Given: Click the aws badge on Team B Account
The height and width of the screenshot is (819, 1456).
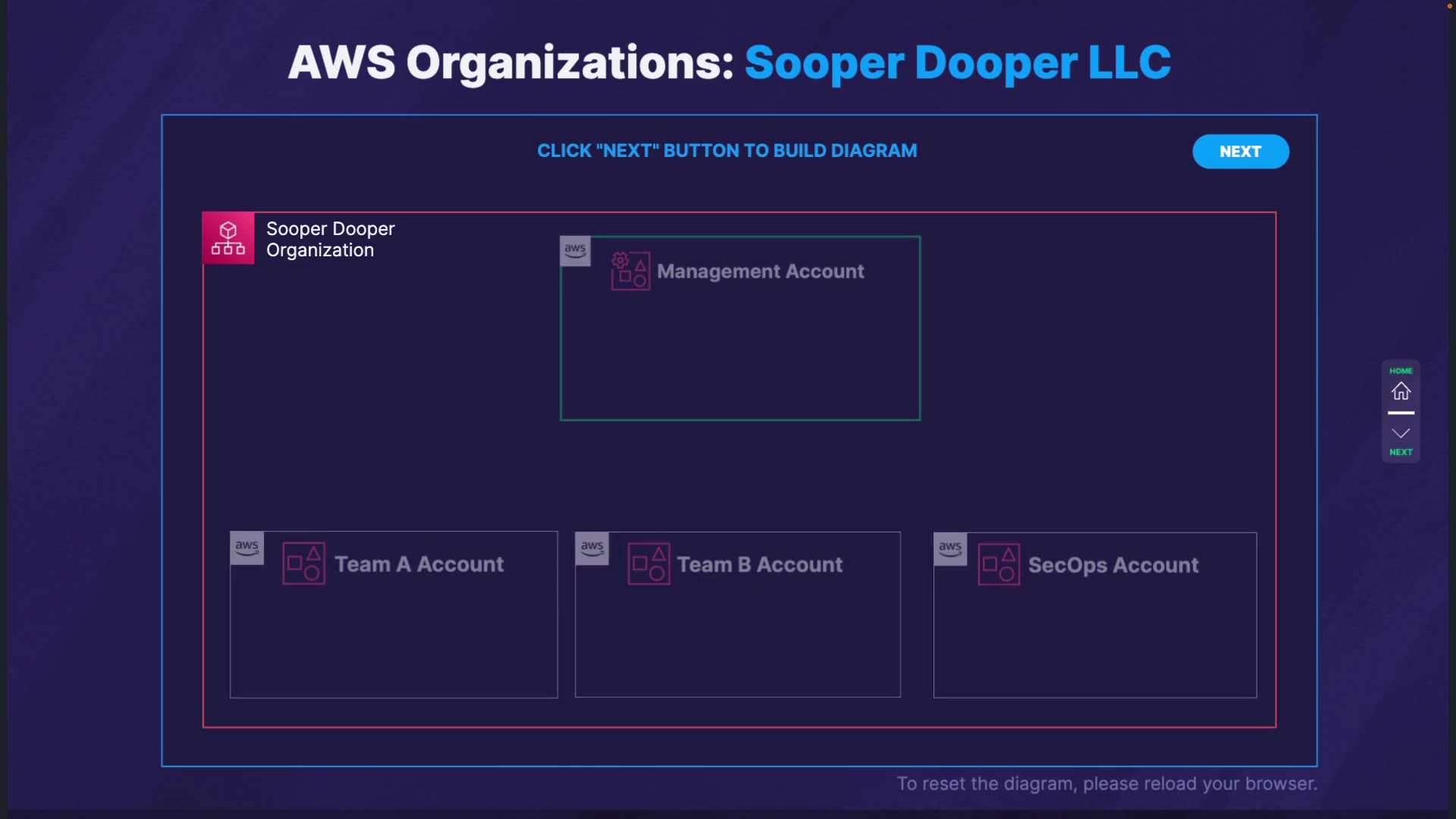Looking at the screenshot, I should [x=592, y=548].
